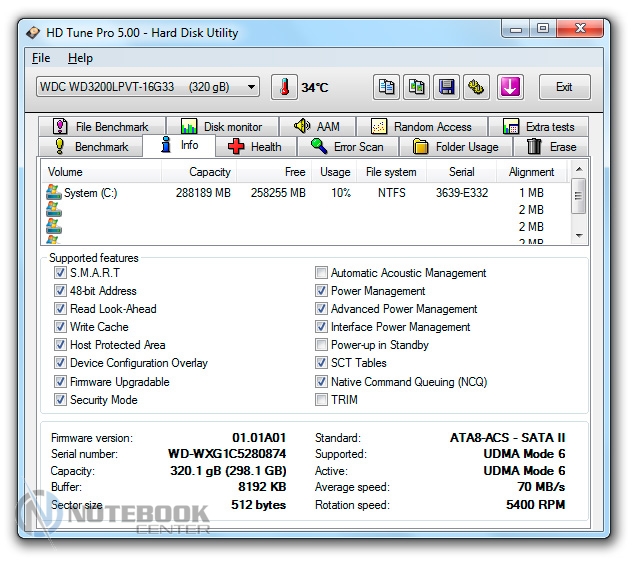The width and height of the screenshot is (633, 561).
Task: Open the File menu
Action: pos(41,58)
